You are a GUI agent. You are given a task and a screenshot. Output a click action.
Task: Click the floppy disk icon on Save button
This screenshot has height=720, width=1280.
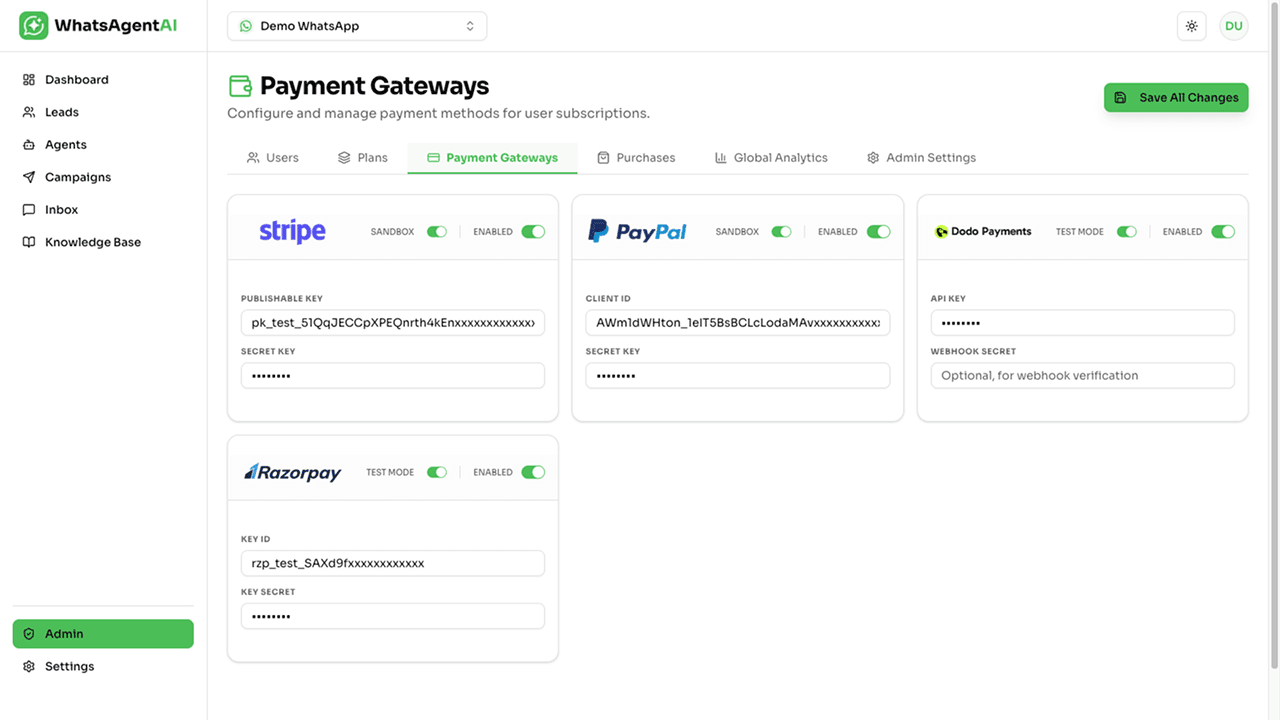point(1120,97)
